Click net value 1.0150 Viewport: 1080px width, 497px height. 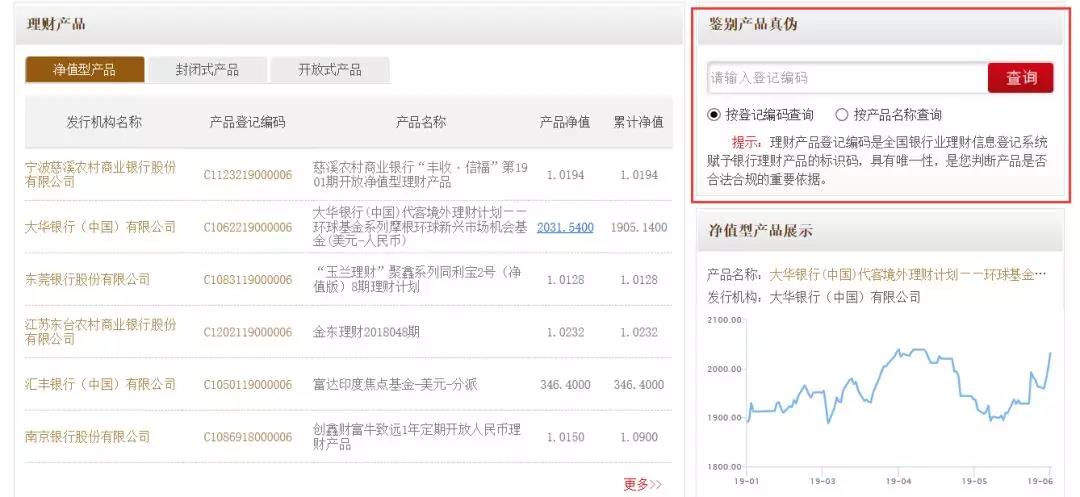coord(565,436)
